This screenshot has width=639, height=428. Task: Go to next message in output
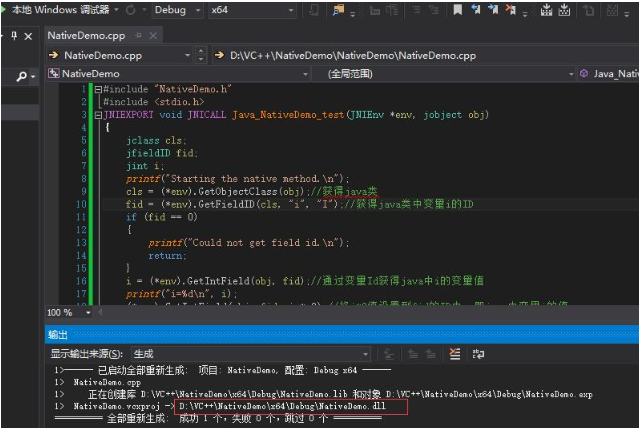click(431, 354)
